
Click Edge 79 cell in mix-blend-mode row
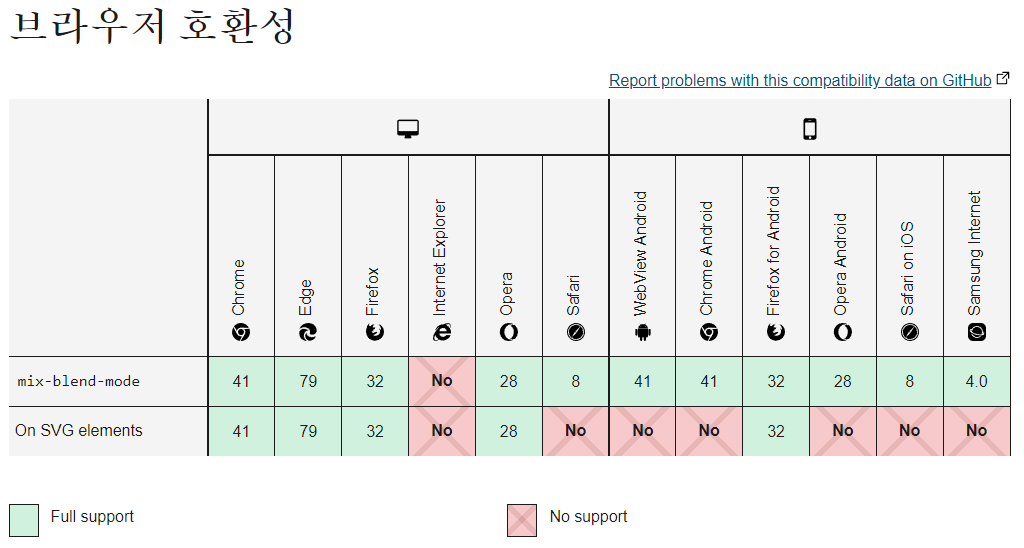click(308, 381)
